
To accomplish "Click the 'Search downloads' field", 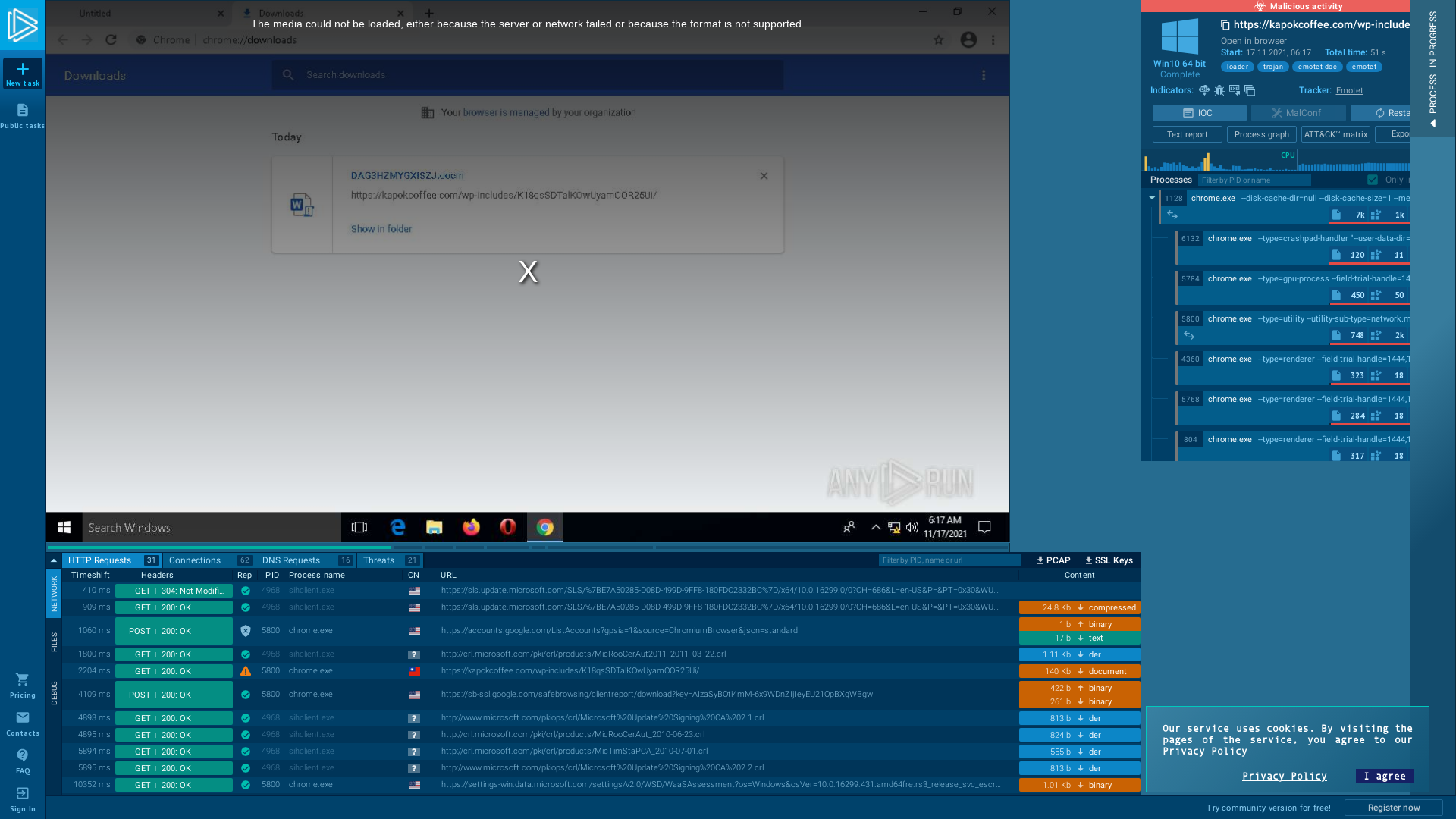I will (527, 75).
